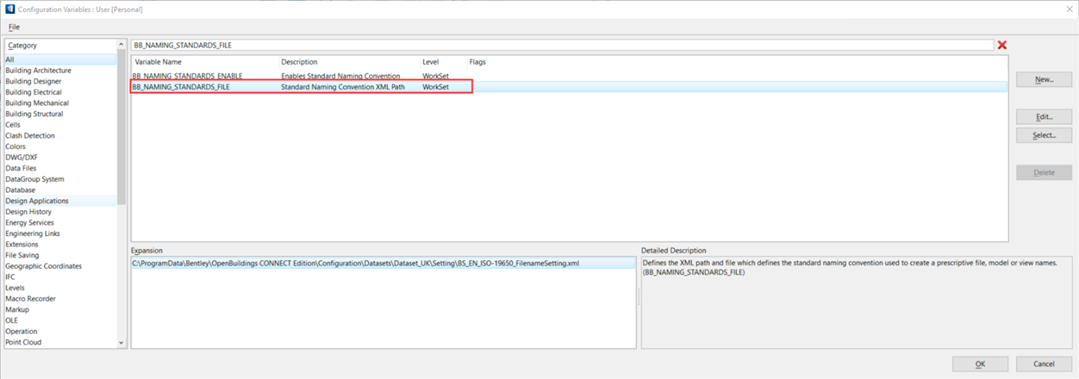
Task: Click category list scroll-up arrow
Action: (x=122, y=45)
